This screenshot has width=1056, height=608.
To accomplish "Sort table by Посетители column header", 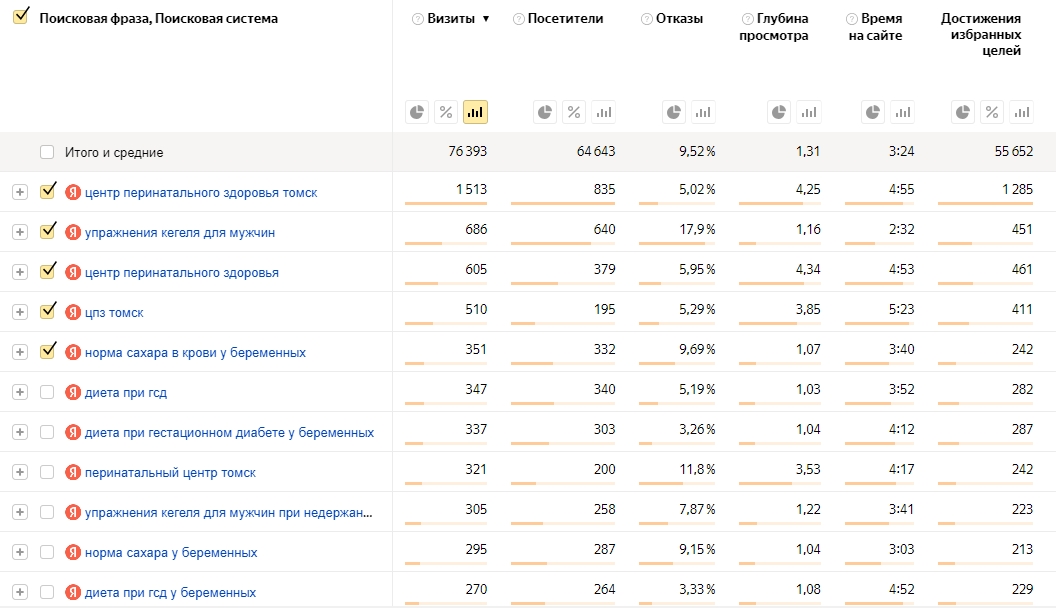I will click(565, 19).
